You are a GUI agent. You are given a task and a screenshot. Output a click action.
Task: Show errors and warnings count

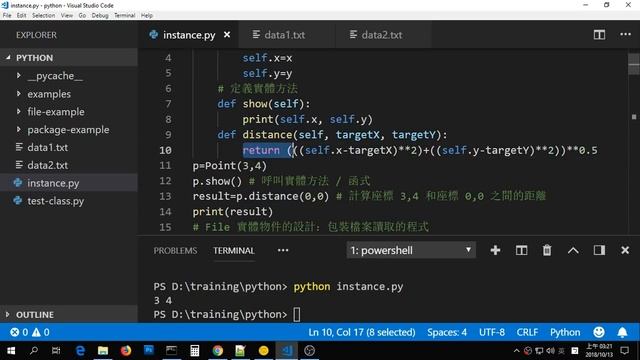30,332
